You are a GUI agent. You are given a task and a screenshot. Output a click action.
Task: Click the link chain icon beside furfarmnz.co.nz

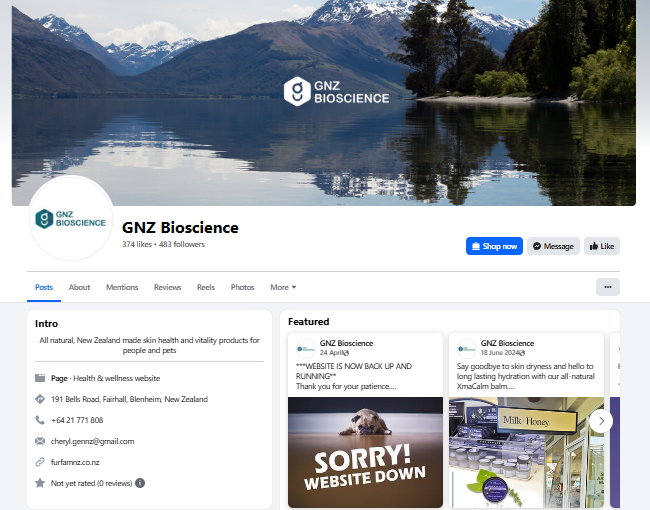(x=40, y=462)
